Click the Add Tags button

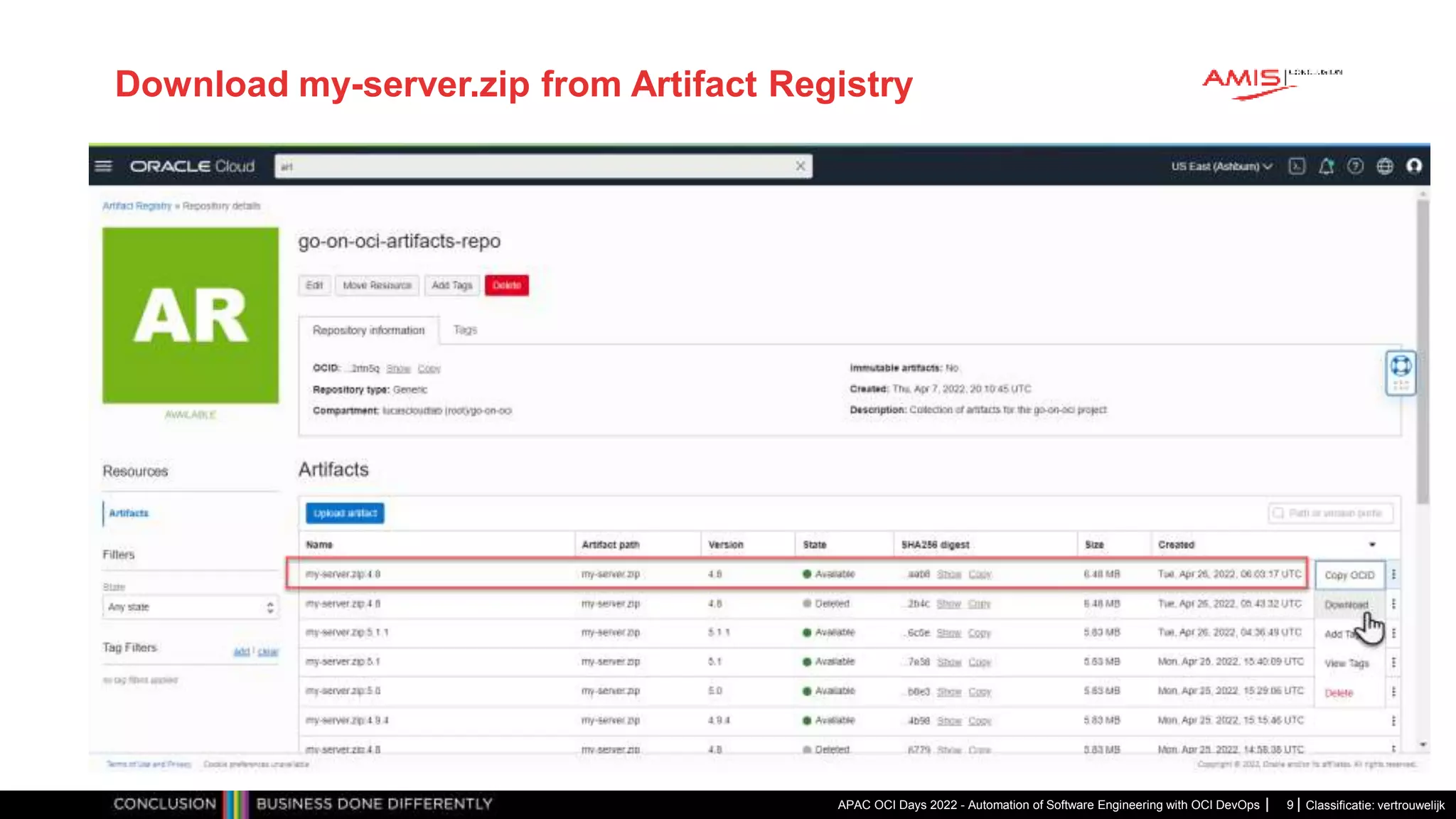point(452,285)
